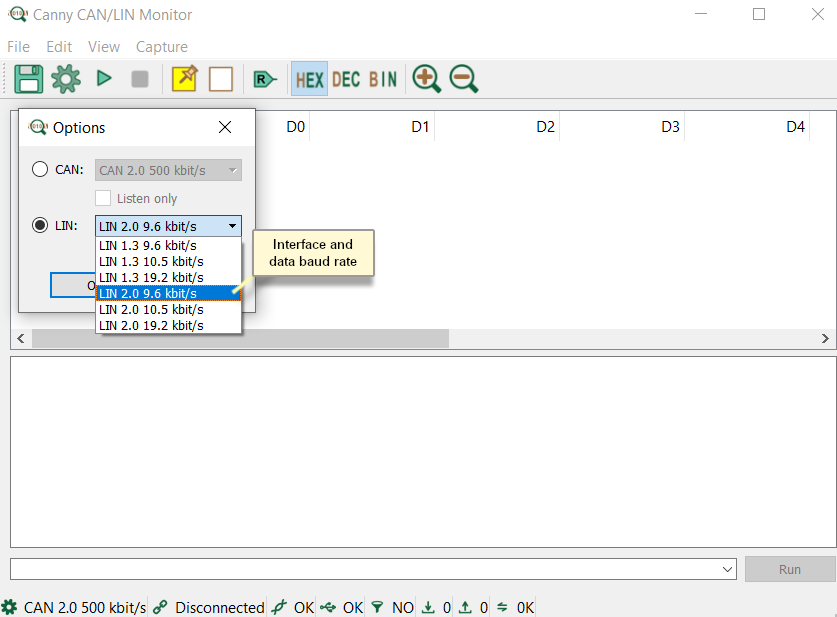The image size is (837, 617).
Task: Open the Capture menu
Action: coord(162,47)
